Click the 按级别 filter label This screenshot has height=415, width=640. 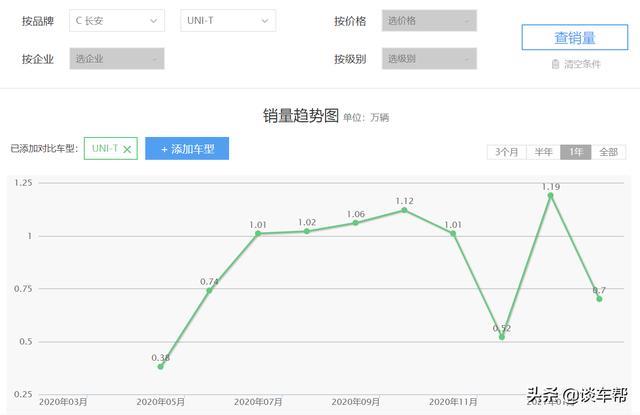pos(350,59)
